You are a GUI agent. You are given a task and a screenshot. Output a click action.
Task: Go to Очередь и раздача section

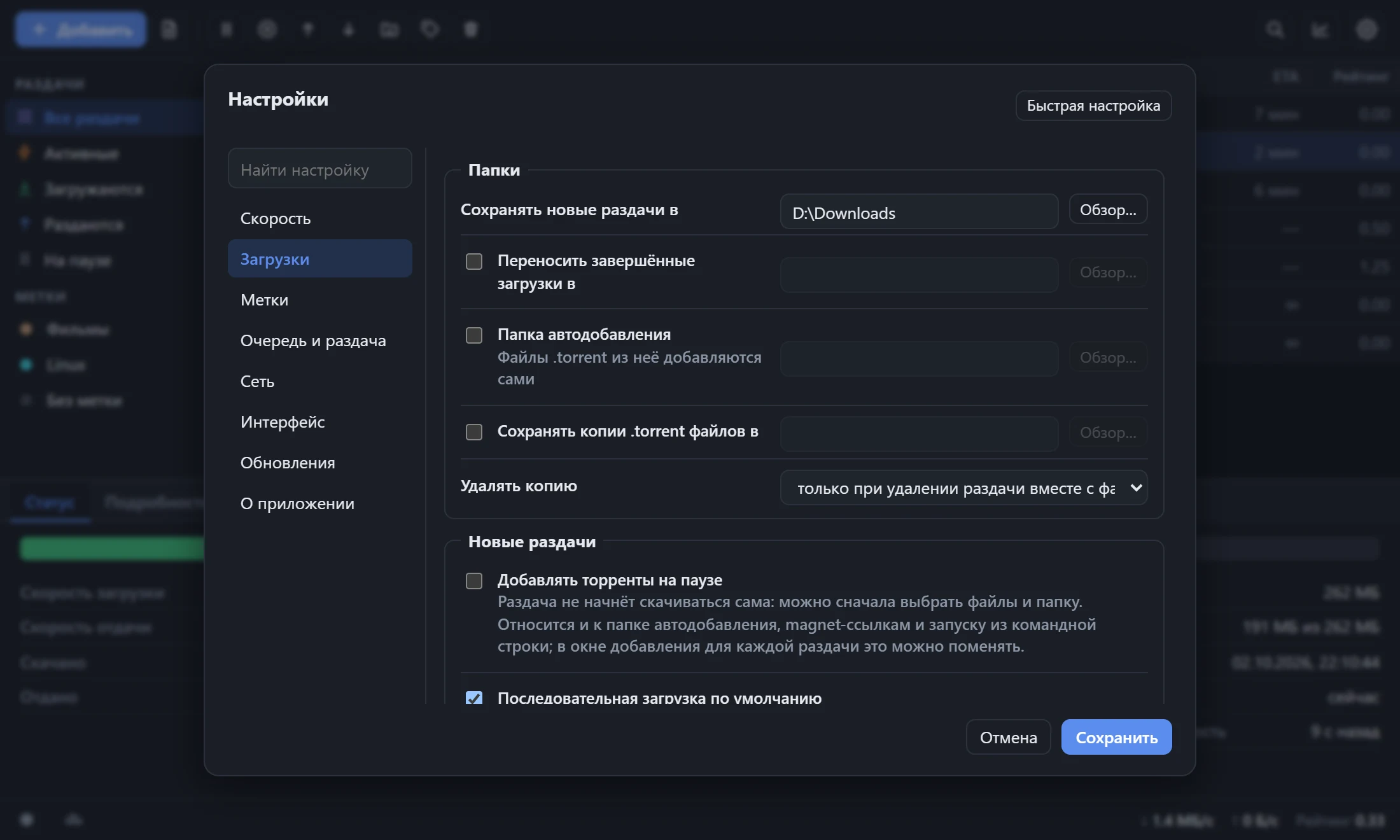[x=319, y=340]
